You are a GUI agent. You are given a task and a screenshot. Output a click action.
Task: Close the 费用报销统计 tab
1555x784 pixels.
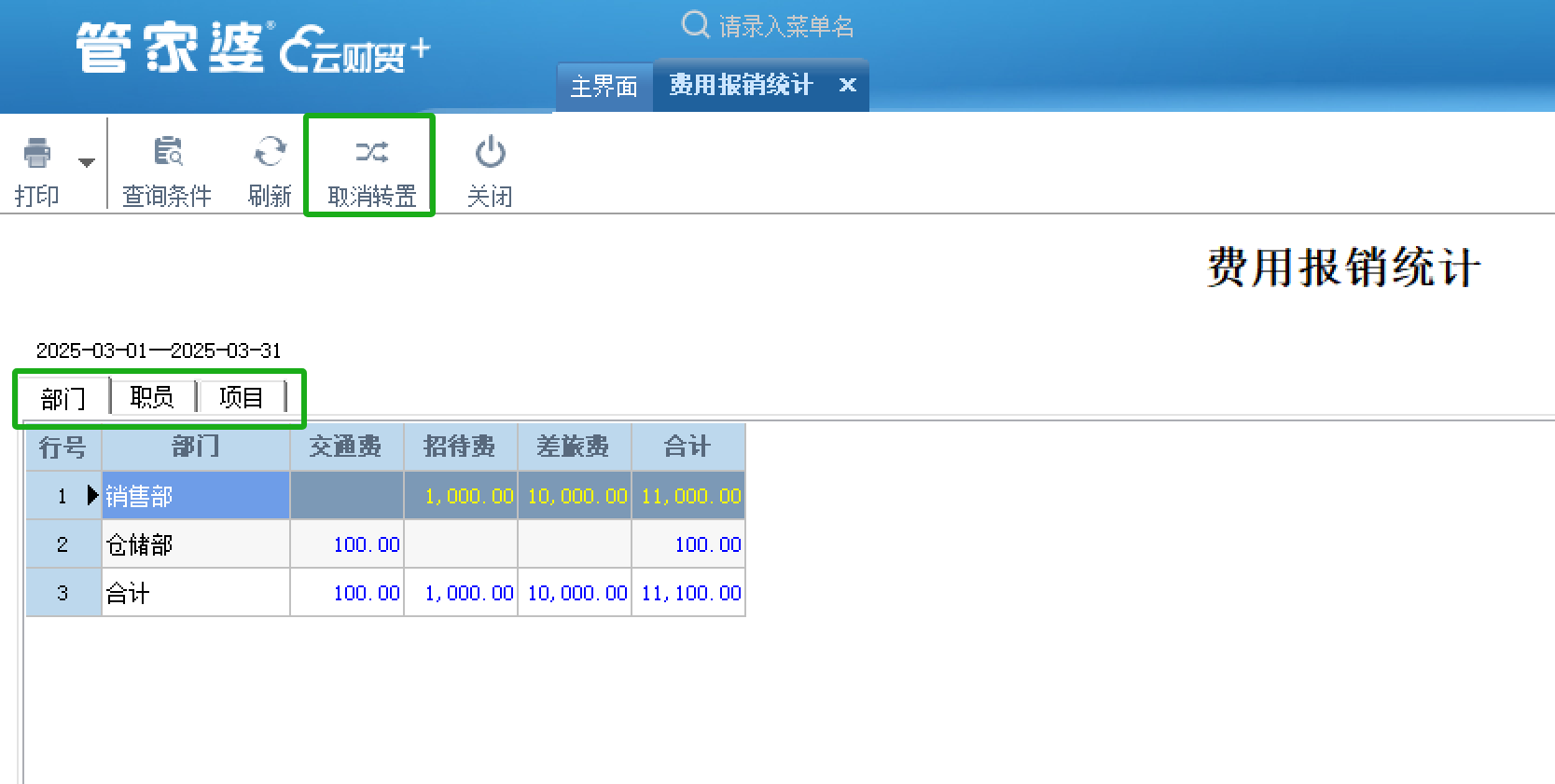[847, 86]
